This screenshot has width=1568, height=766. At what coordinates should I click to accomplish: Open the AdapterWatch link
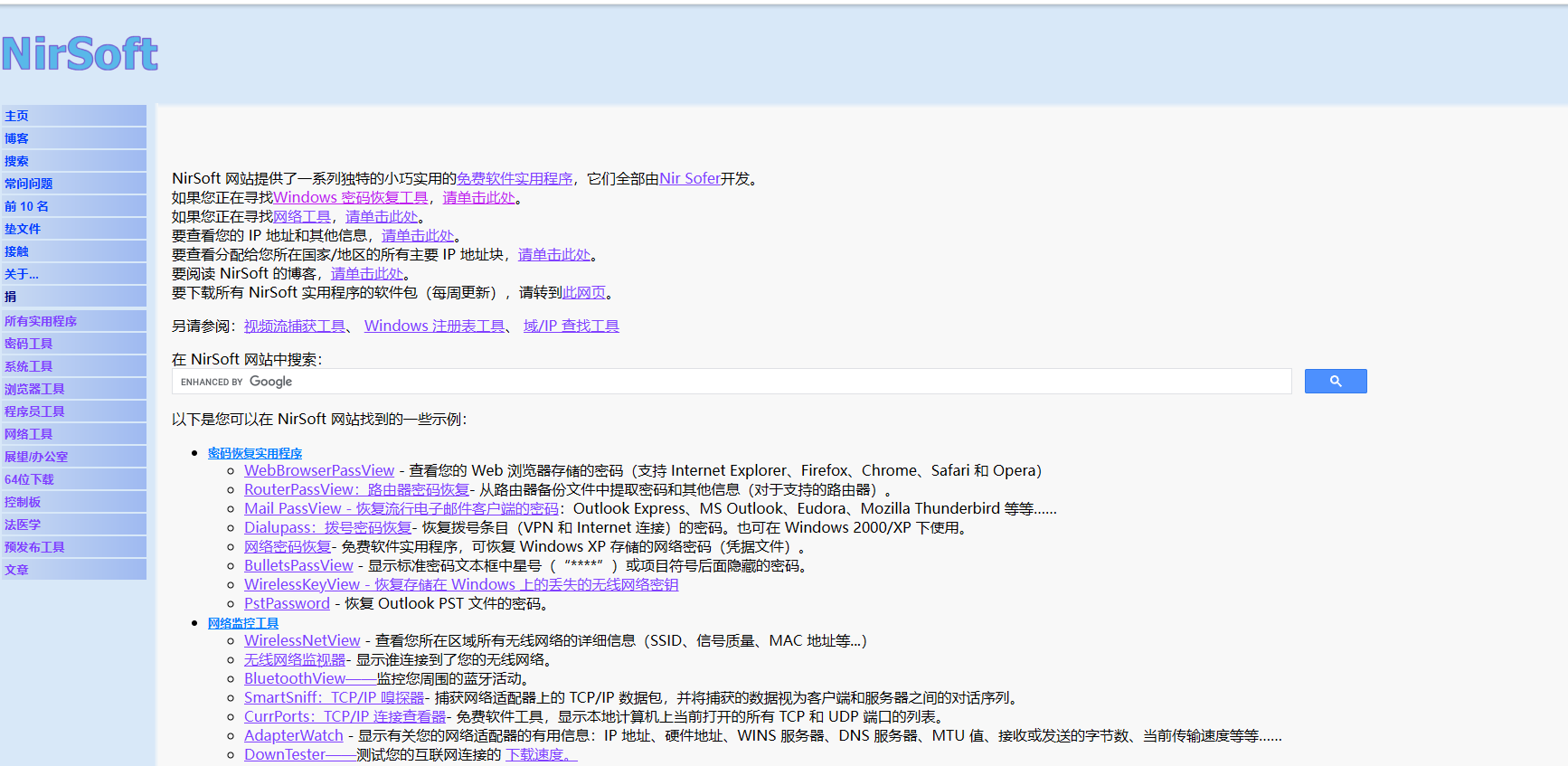[x=294, y=735]
